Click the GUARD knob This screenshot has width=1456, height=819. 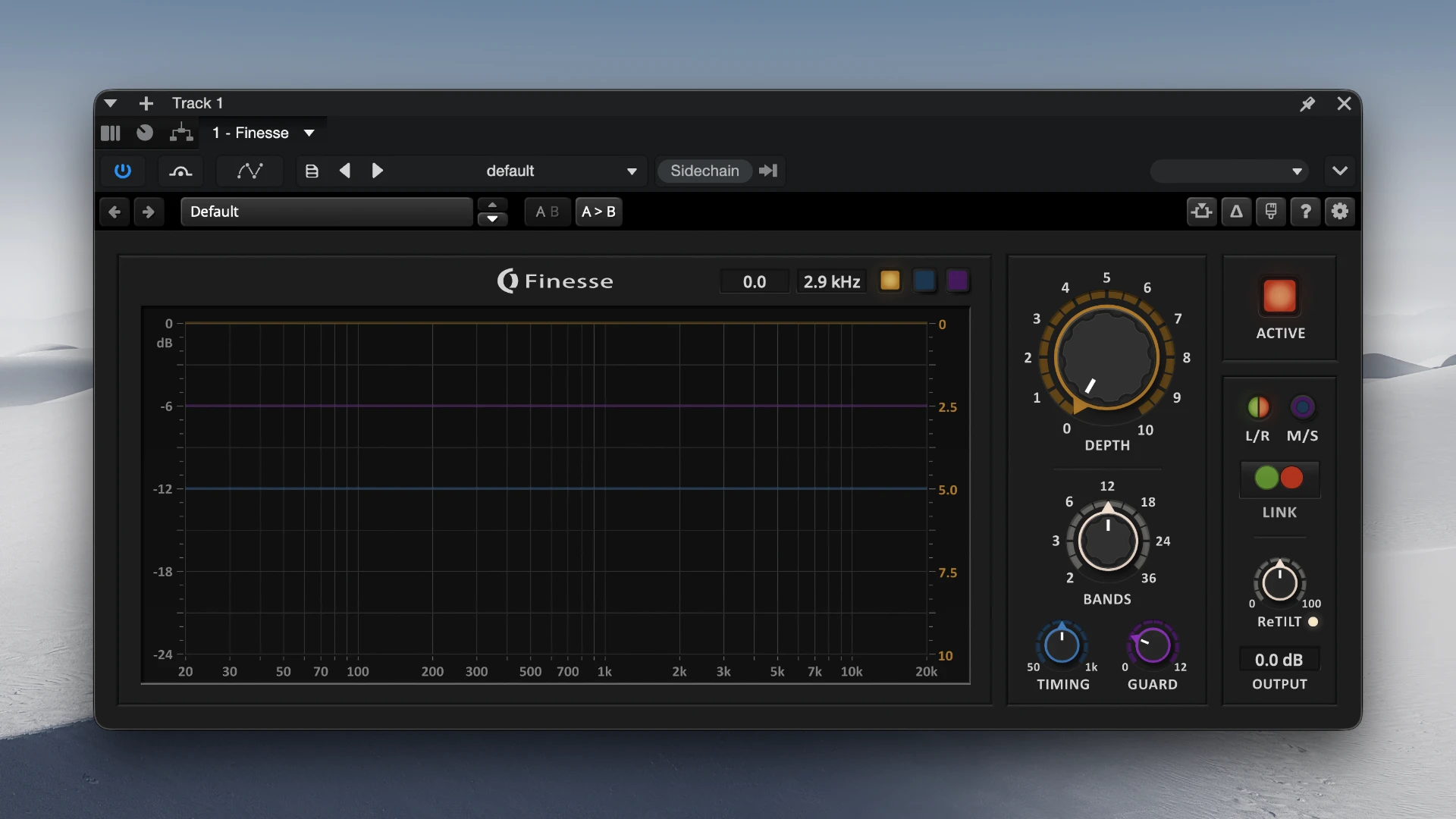1153,646
